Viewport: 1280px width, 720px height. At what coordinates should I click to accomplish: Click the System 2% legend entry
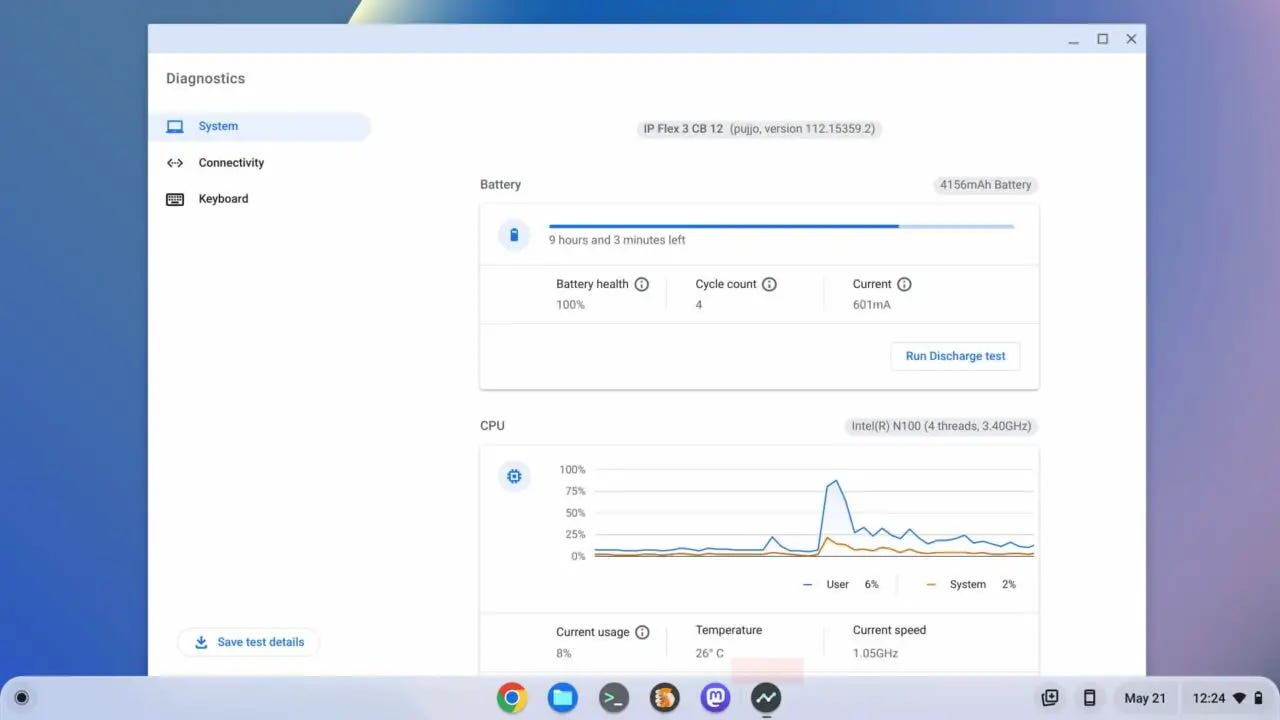point(971,584)
